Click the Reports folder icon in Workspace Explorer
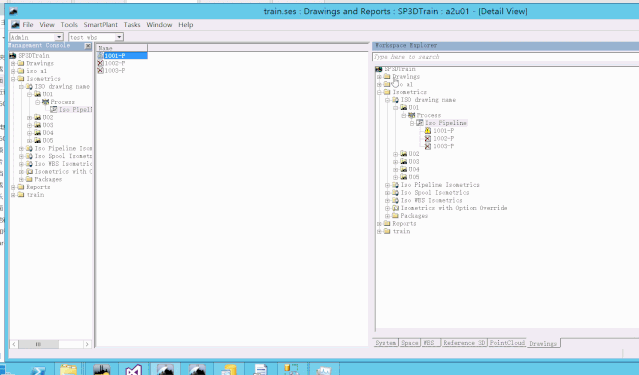Viewport: 639px width, 375px height. 387,224
